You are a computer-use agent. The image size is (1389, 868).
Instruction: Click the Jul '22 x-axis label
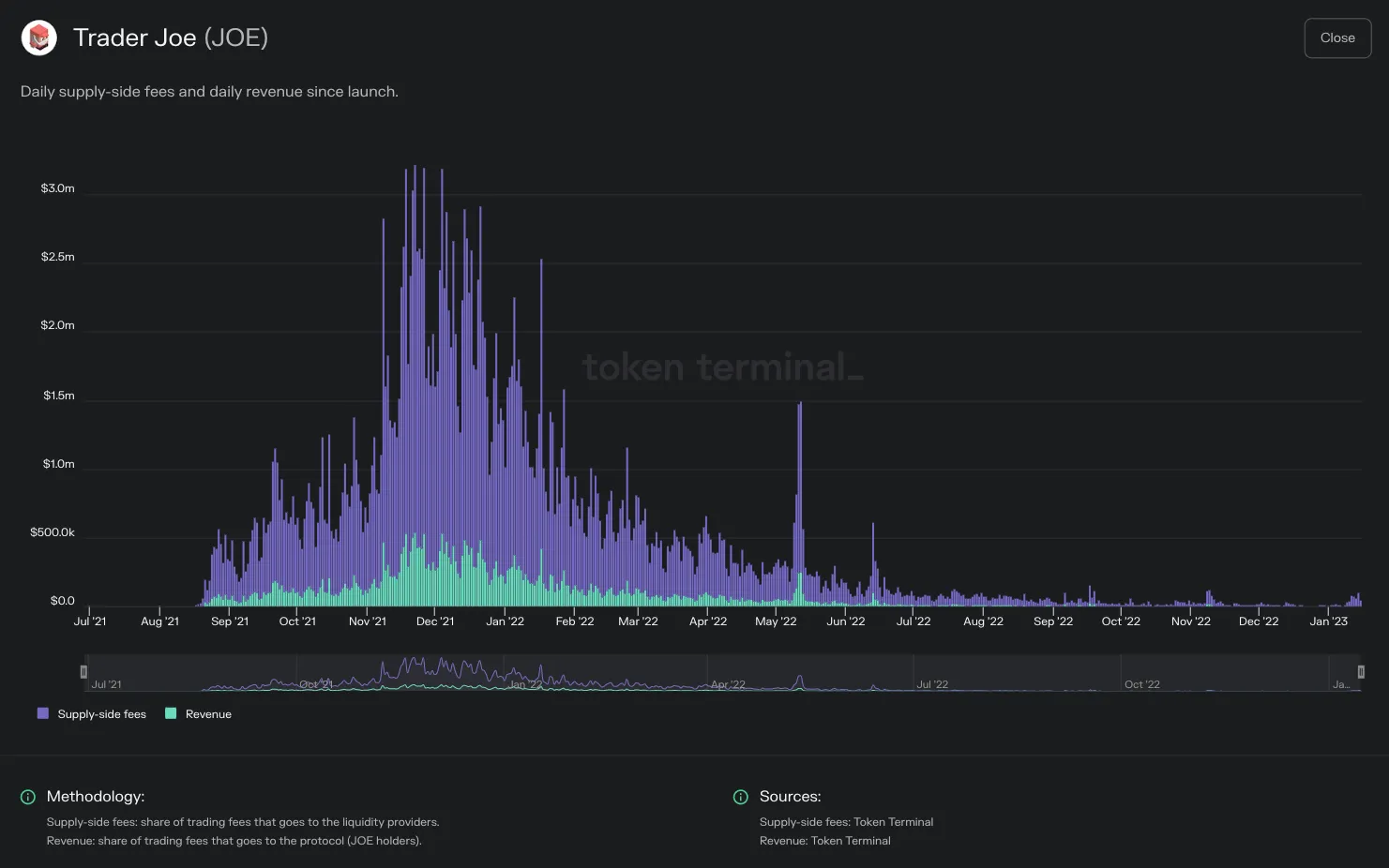tap(913, 621)
